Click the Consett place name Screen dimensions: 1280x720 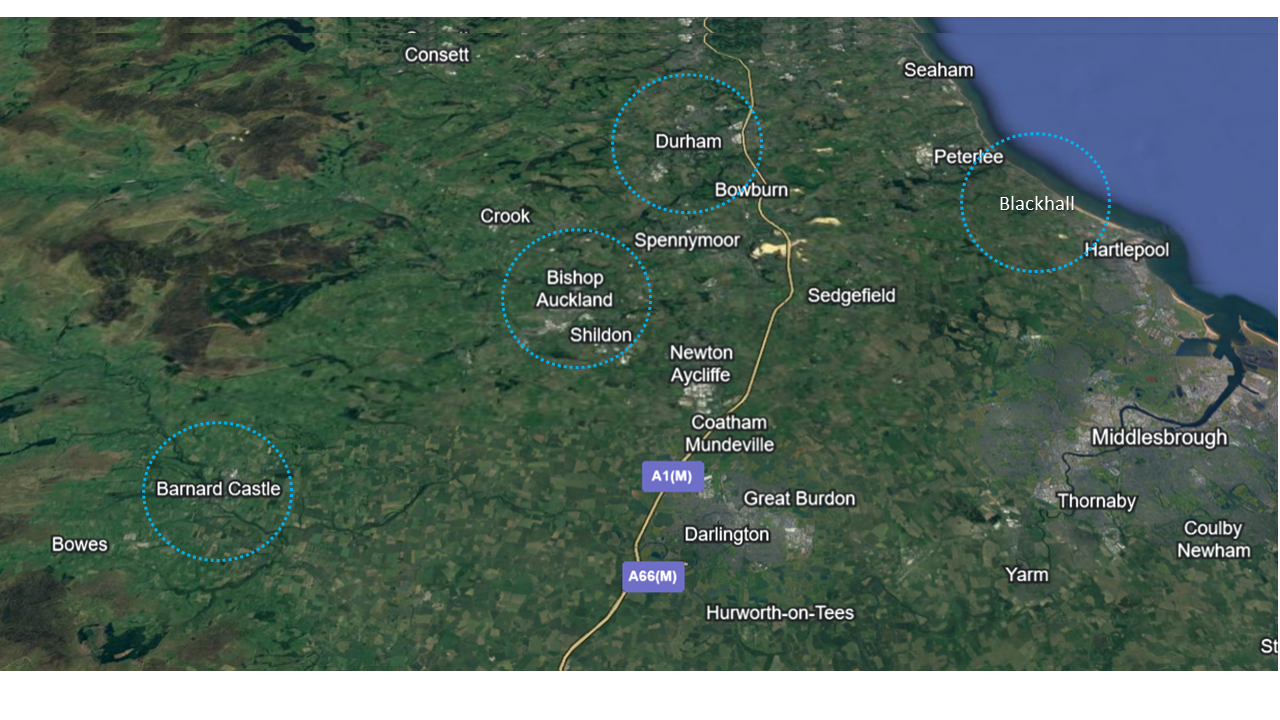[437, 55]
